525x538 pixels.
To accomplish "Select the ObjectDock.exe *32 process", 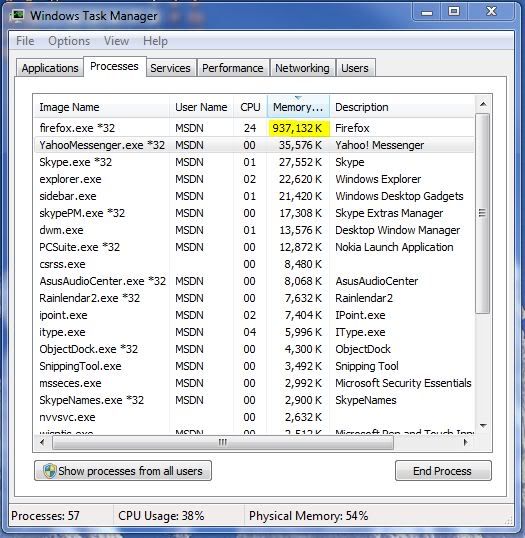I will click(x=254, y=349).
